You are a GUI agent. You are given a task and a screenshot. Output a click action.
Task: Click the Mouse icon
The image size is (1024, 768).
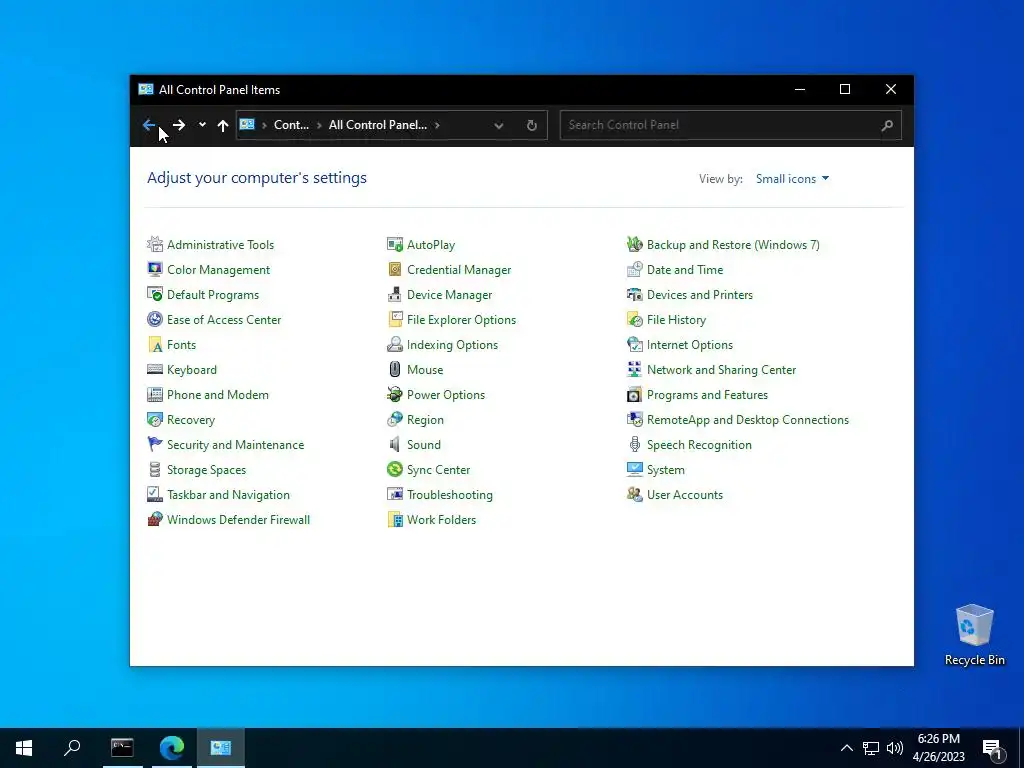click(x=395, y=370)
